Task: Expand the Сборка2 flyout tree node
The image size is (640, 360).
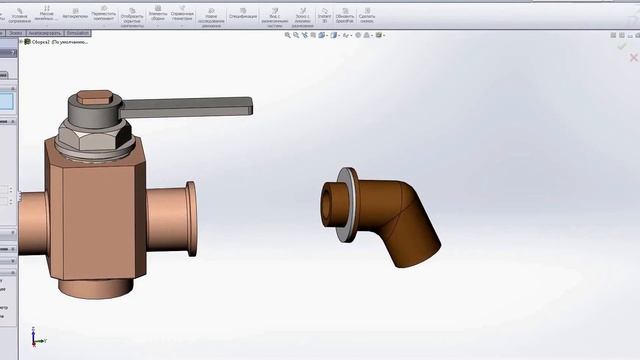Action: pyautogui.click(x=21, y=42)
